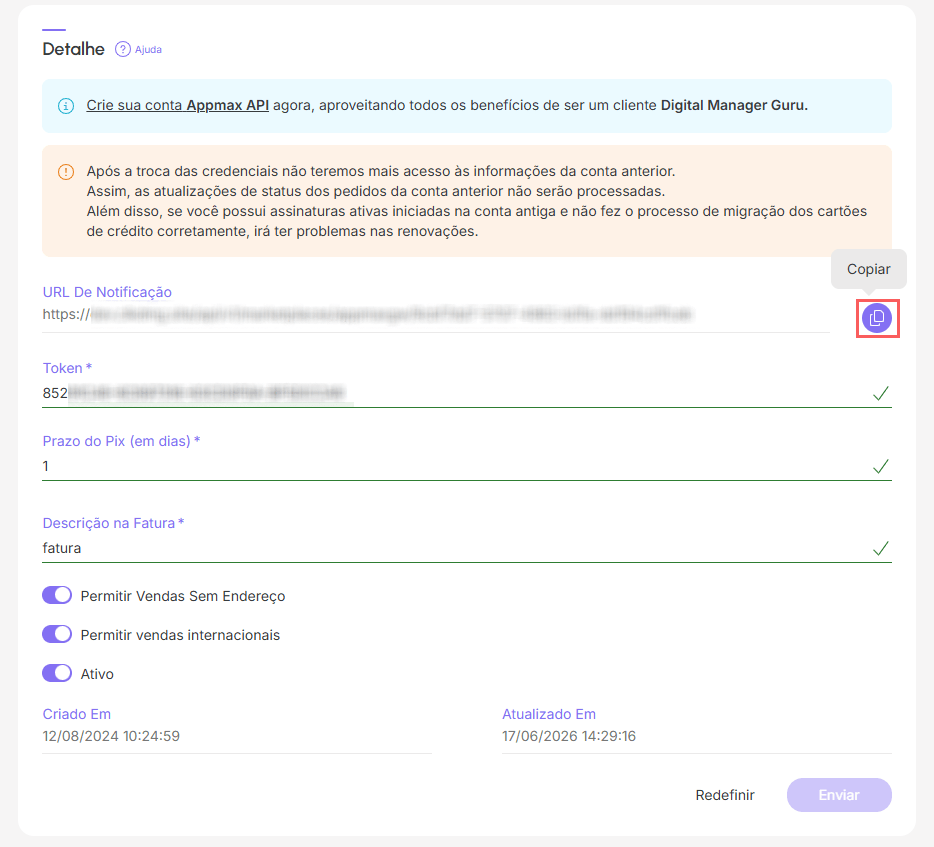
Task: Click the green checkmark in Prazo do Pix field
Action: click(880, 466)
